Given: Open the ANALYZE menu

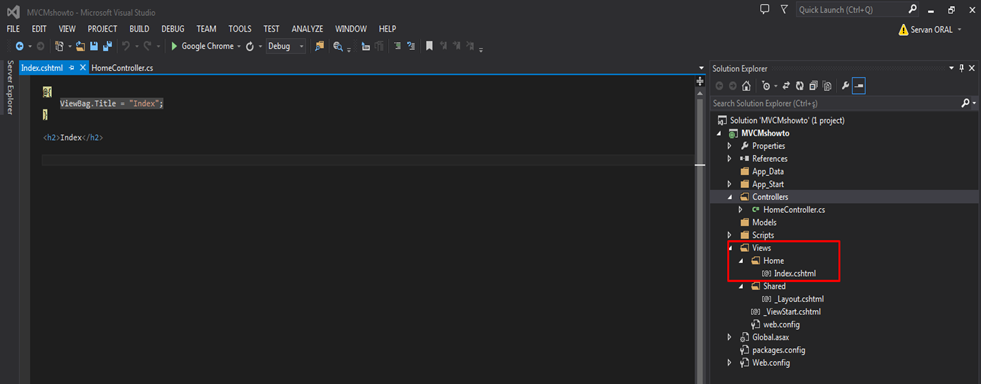Looking at the screenshot, I should (x=307, y=29).
